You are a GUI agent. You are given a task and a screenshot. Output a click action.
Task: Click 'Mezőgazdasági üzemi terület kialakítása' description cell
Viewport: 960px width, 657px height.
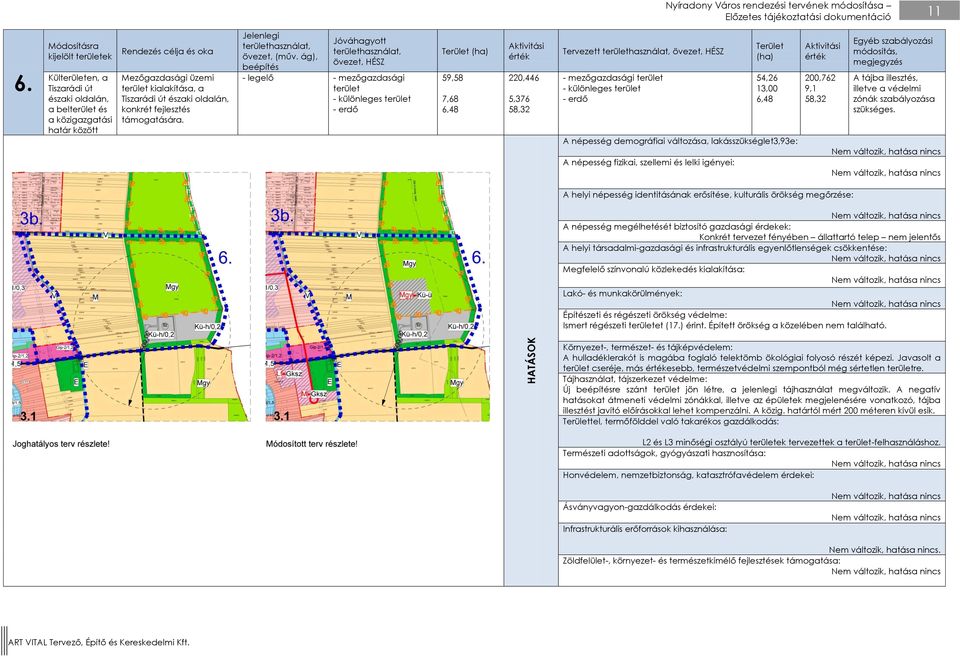click(x=179, y=103)
